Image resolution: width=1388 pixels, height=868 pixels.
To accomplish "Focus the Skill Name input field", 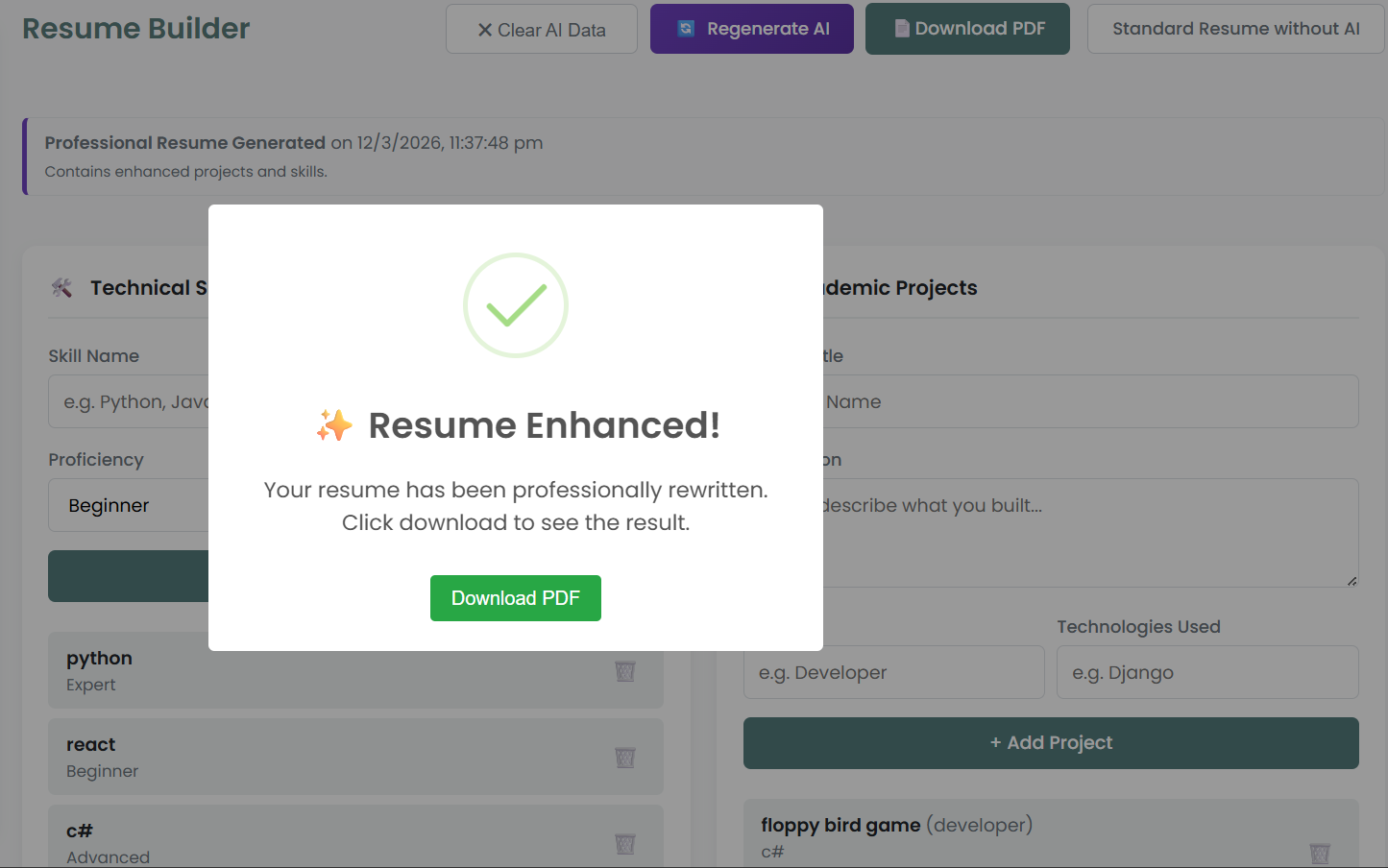I will pos(130,401).
